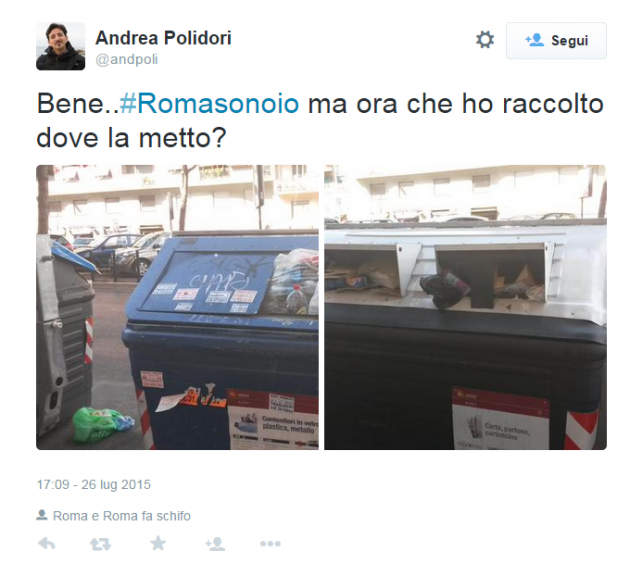Open the @andpoli handle link
The image size is (630, 576).
[x=127, y=59]
